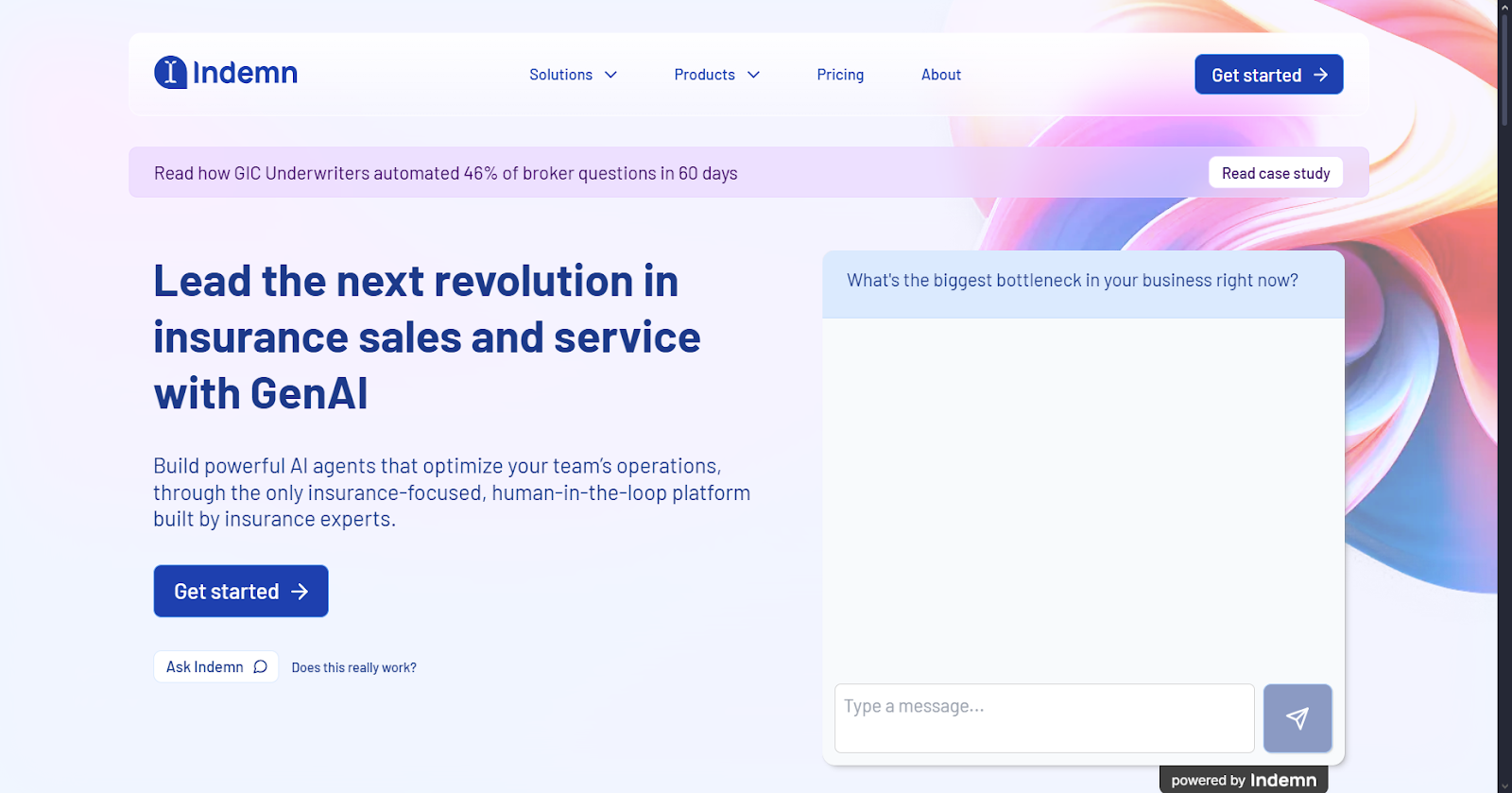Click the Indemn wordmark in the header
Screen dimensions: 1512x793
[x=245, y=72]
